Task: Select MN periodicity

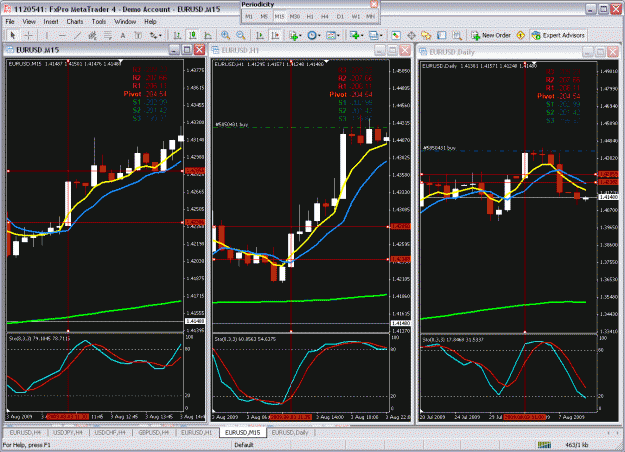Action: coord(370,16)
